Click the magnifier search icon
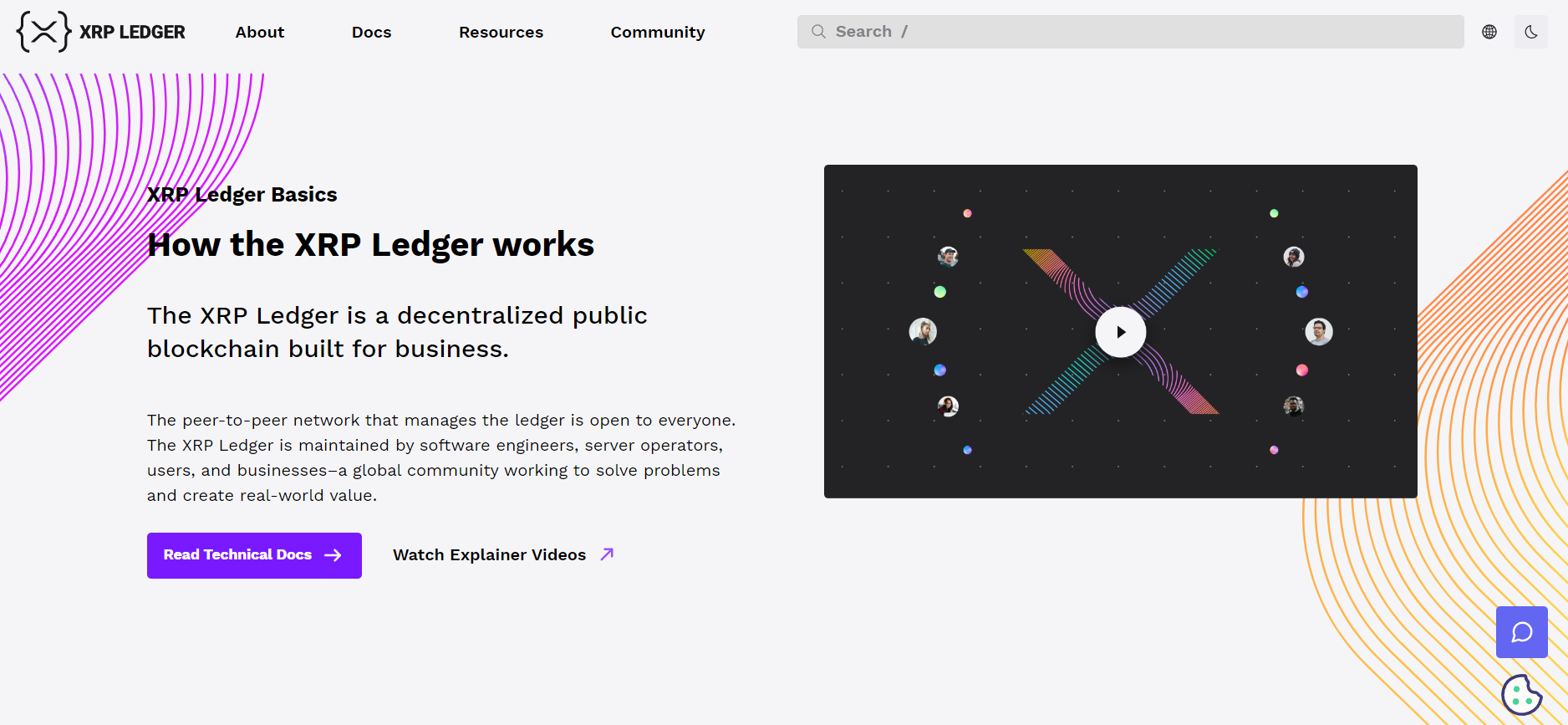The width and height of the screenshot is (1568, 725). 818,32
